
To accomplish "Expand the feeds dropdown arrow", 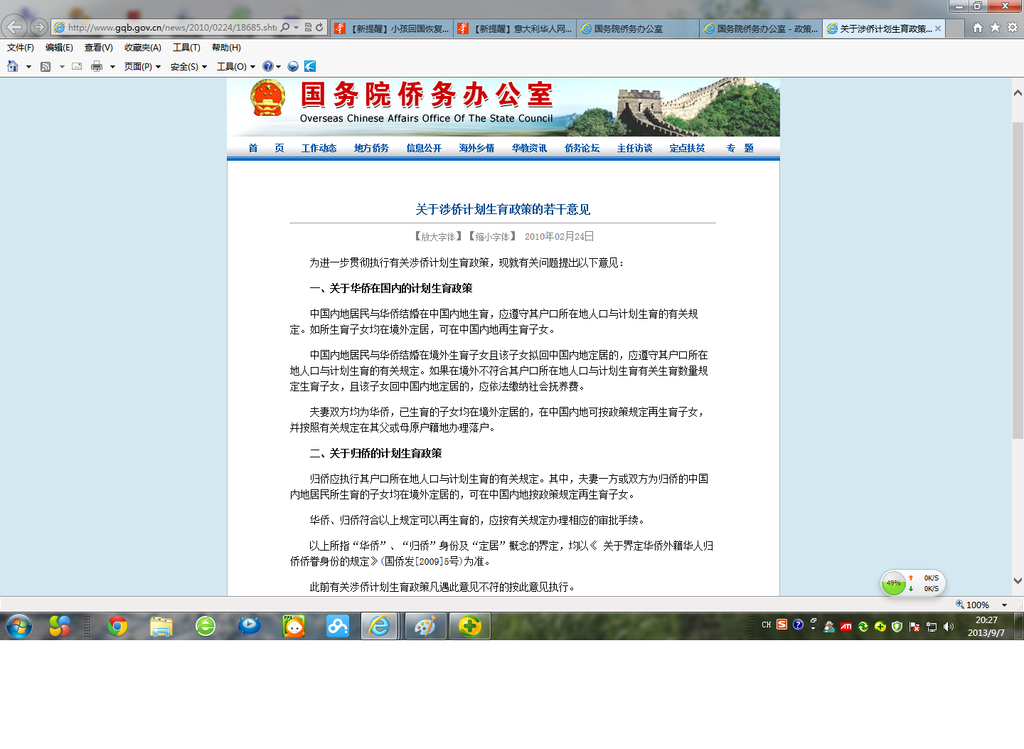I will pyautogui.click(x=62, y=67).
